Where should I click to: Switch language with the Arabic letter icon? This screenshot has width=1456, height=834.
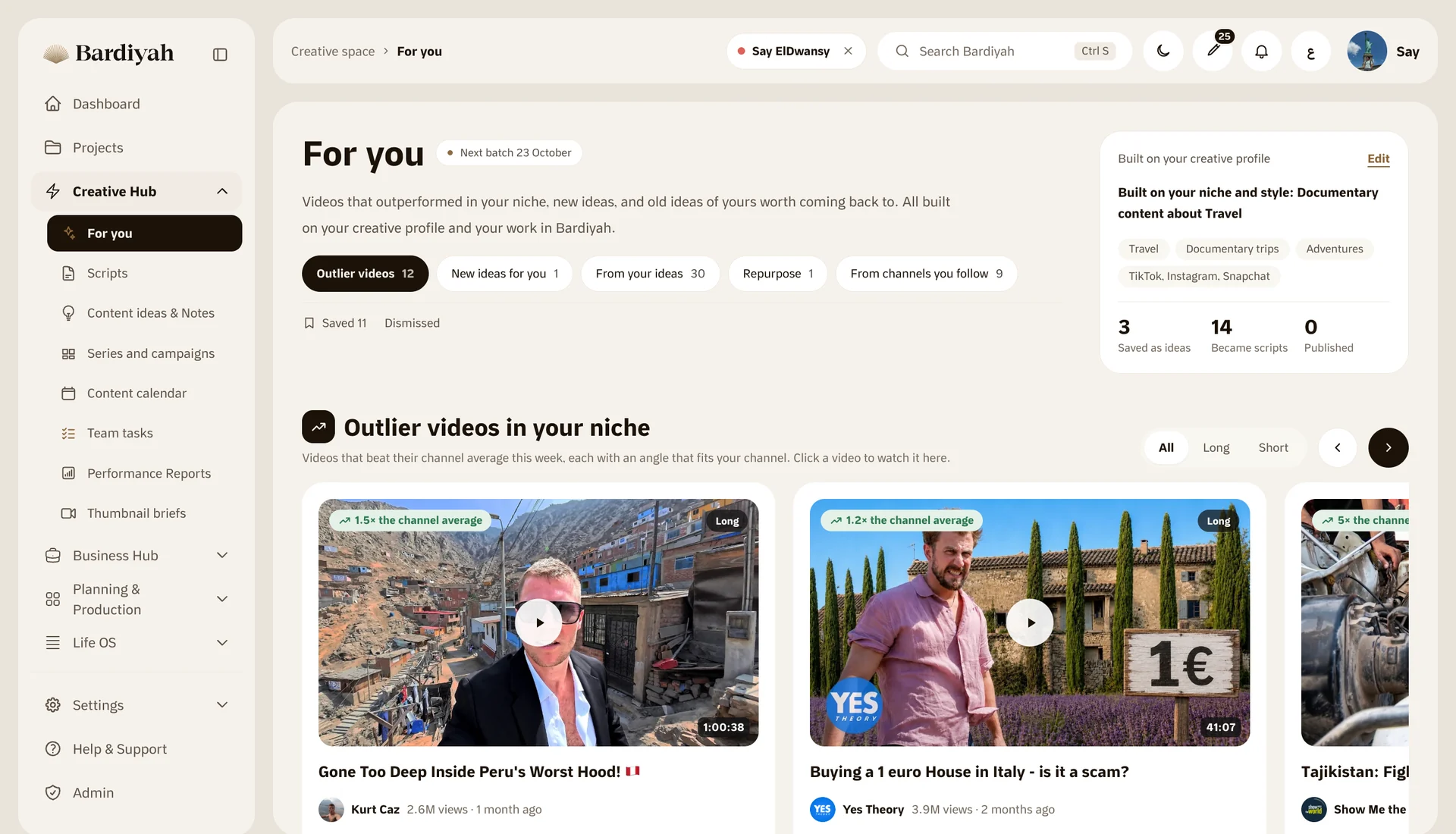(1310, 52)
